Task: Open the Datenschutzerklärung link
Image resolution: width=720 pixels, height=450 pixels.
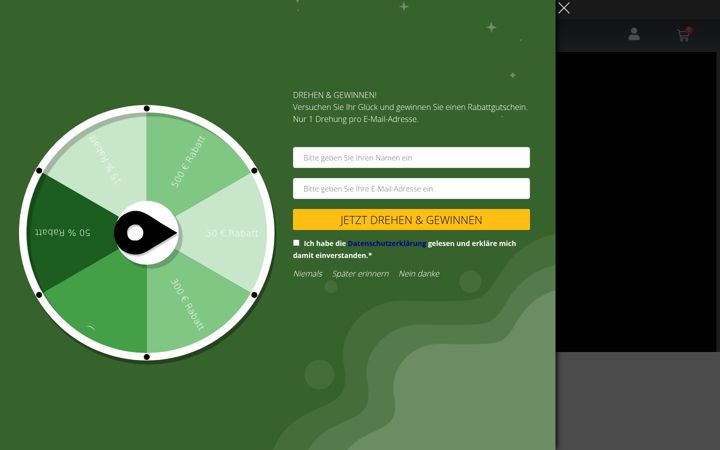Action: click(387, 243)
